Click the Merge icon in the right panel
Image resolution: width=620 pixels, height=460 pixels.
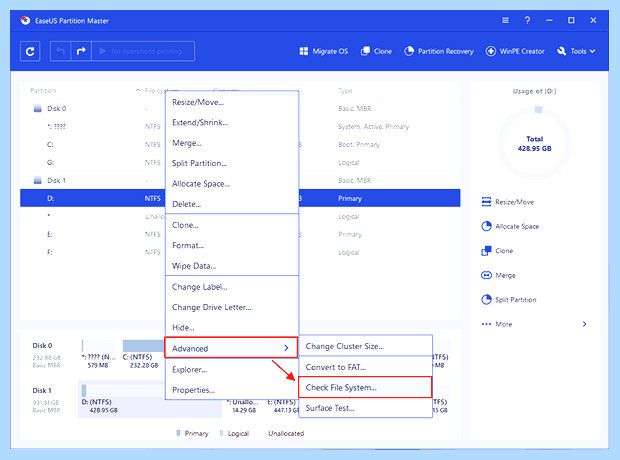tap(486, 275)
